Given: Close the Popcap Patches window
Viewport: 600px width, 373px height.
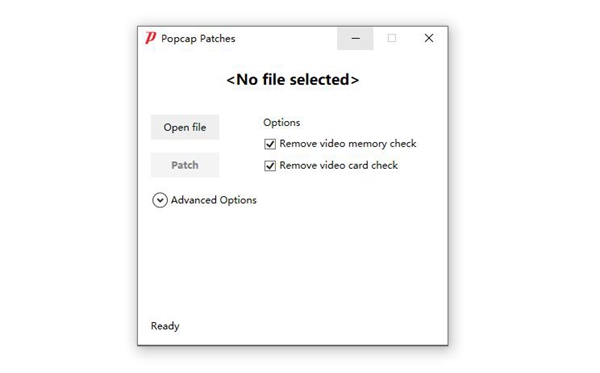Looking at the screenshot, I should [x=429, y=38].
